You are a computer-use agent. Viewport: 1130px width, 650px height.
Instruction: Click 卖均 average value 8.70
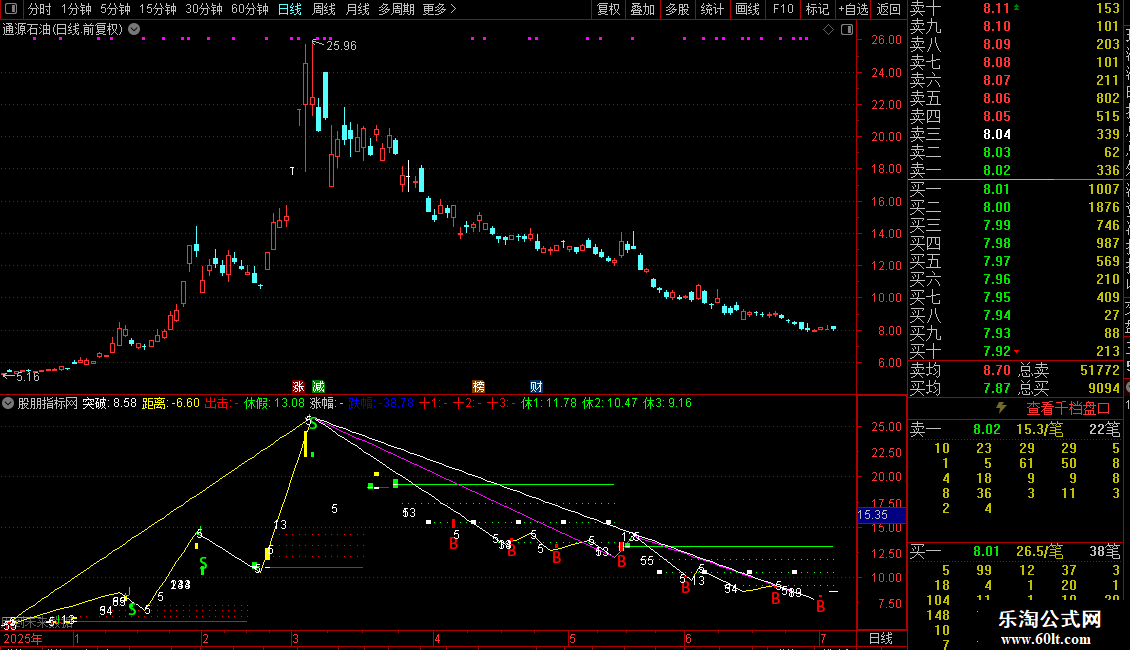[x=997, y=370]
